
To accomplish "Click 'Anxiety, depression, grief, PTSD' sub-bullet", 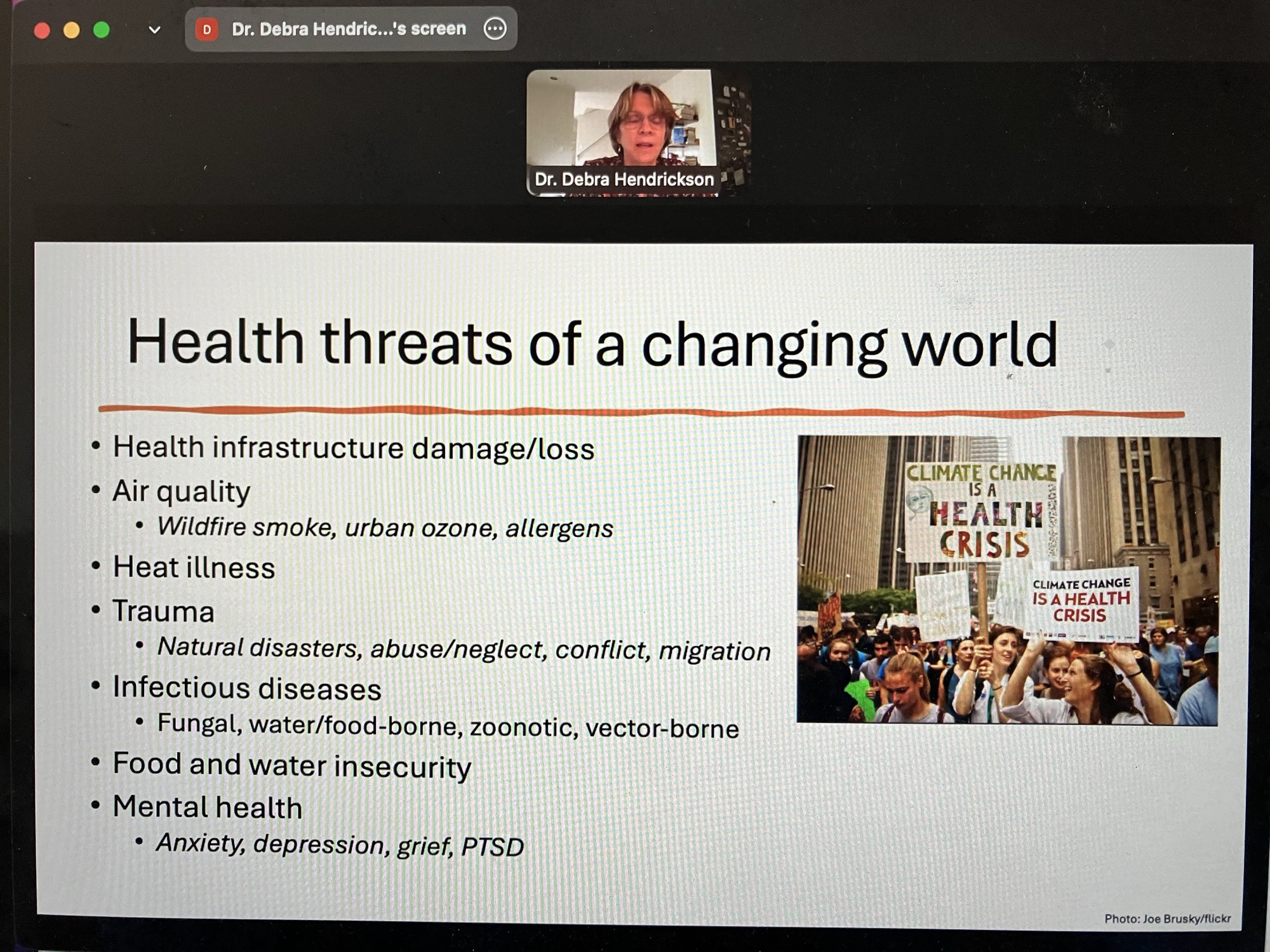I will [x=340, y=845].
